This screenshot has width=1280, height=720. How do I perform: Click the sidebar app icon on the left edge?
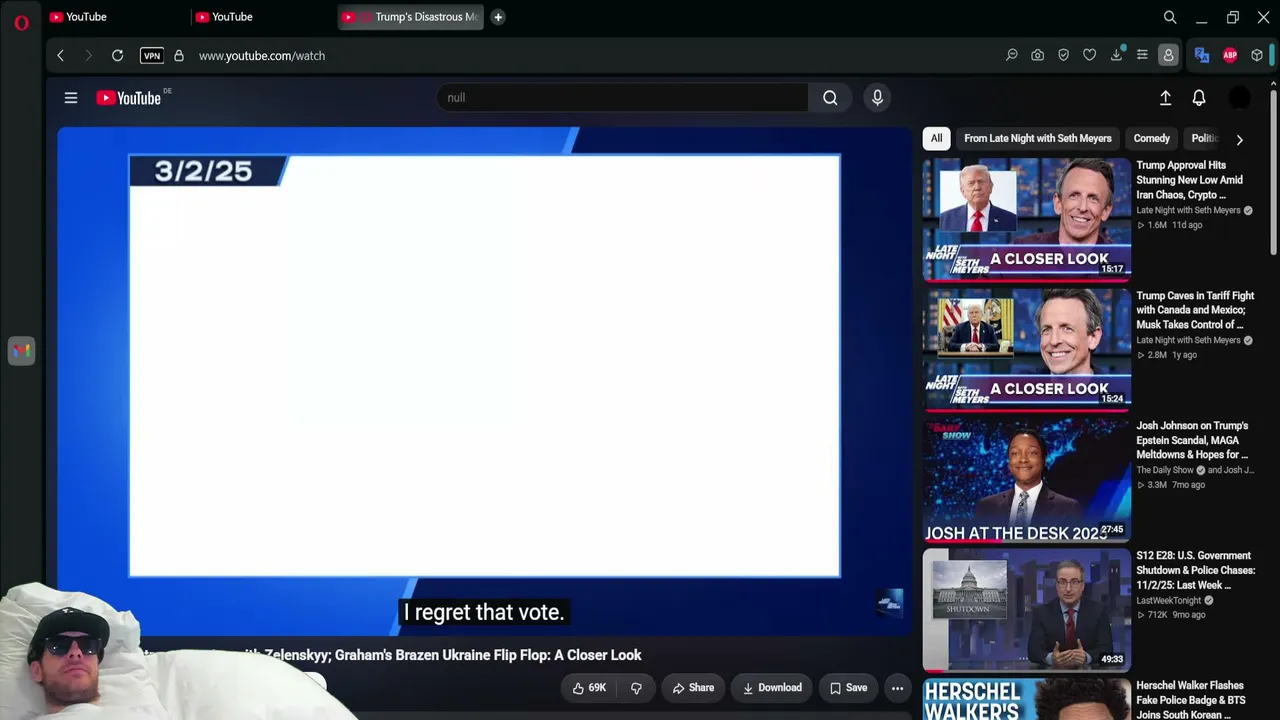[x=21, y=351]
